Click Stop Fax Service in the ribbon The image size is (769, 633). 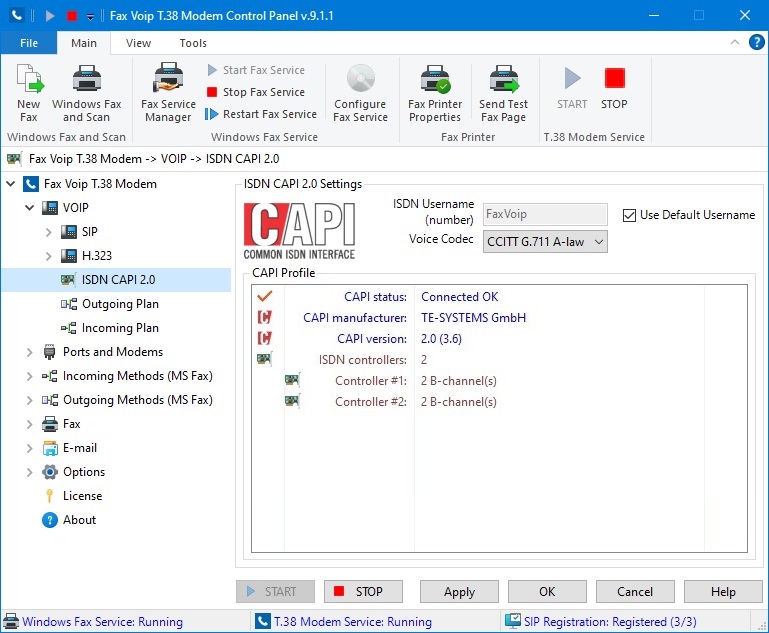256,92
